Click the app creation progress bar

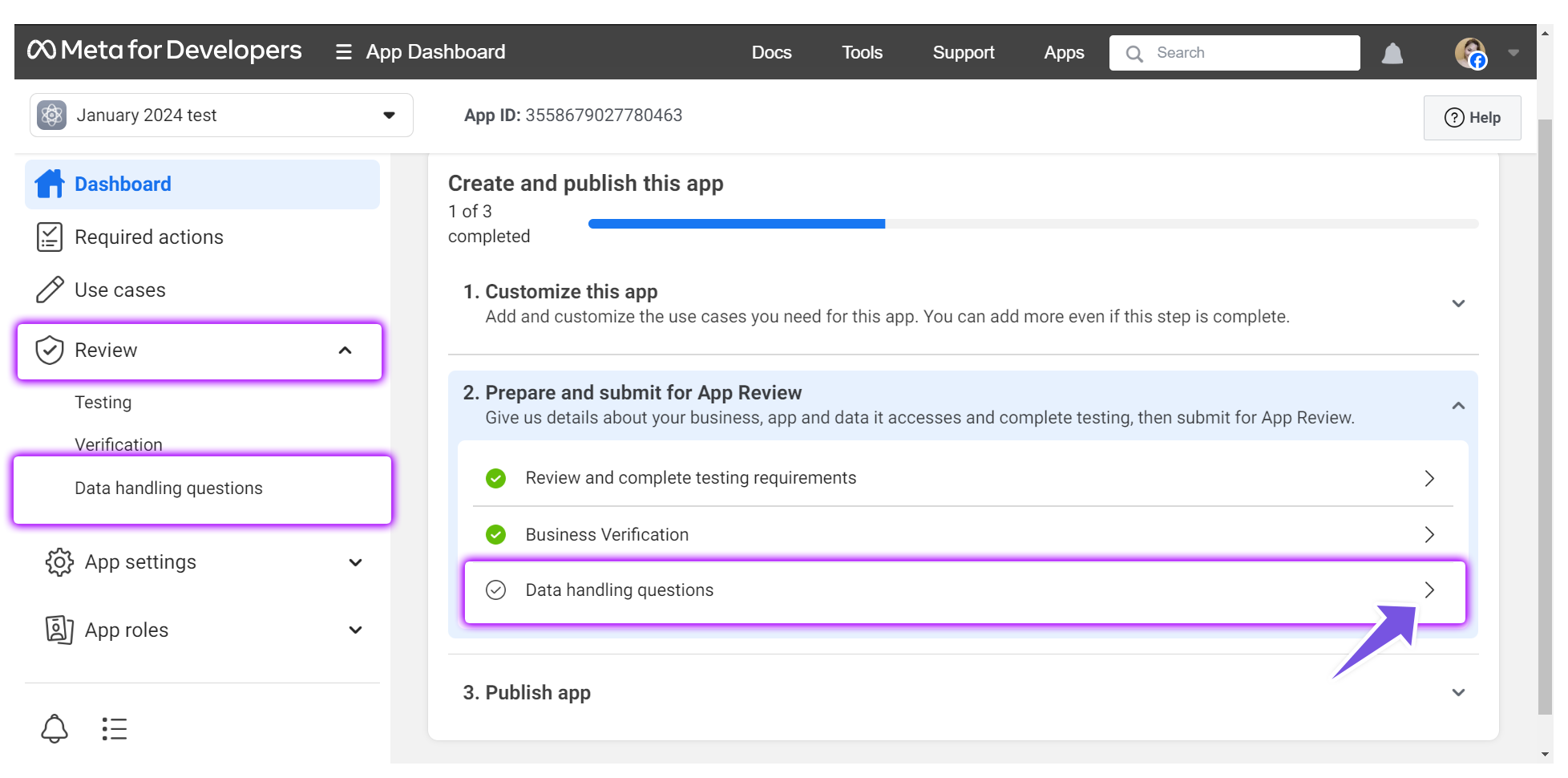coord(1033,224)
